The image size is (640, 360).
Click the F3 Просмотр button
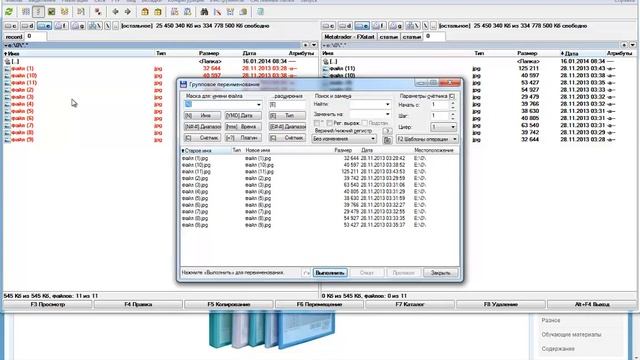48,304
